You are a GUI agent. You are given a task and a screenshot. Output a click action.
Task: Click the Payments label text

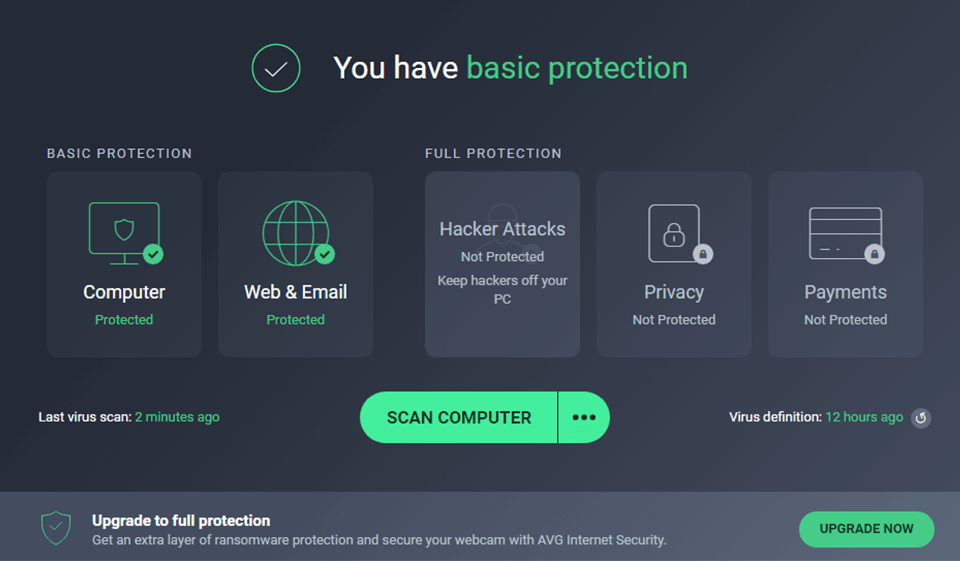click(845, 292)
